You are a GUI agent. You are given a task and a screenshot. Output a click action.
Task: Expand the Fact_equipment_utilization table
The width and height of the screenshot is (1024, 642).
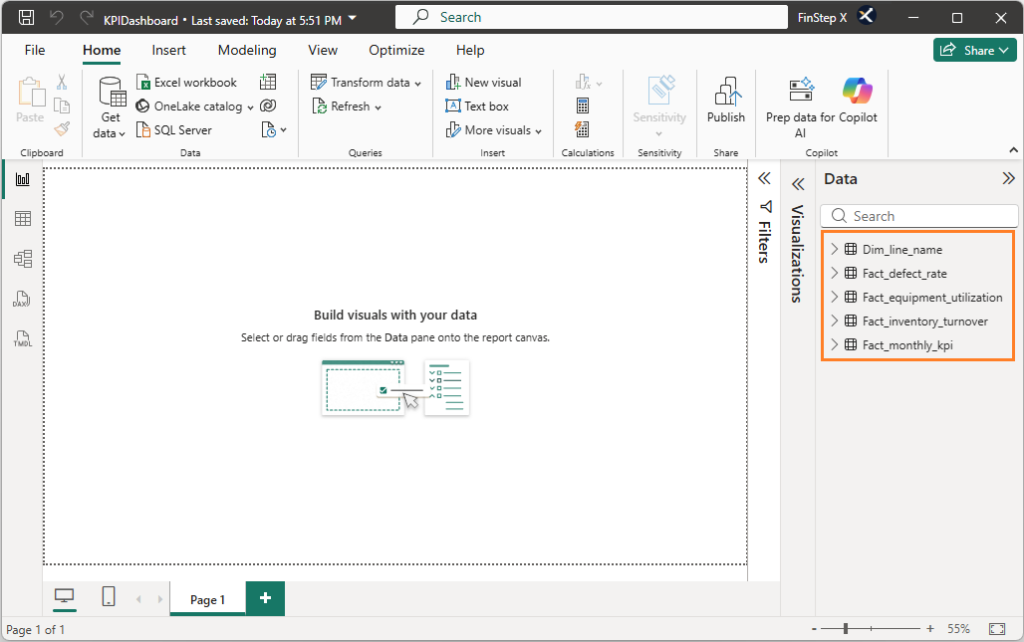point(834,297)
